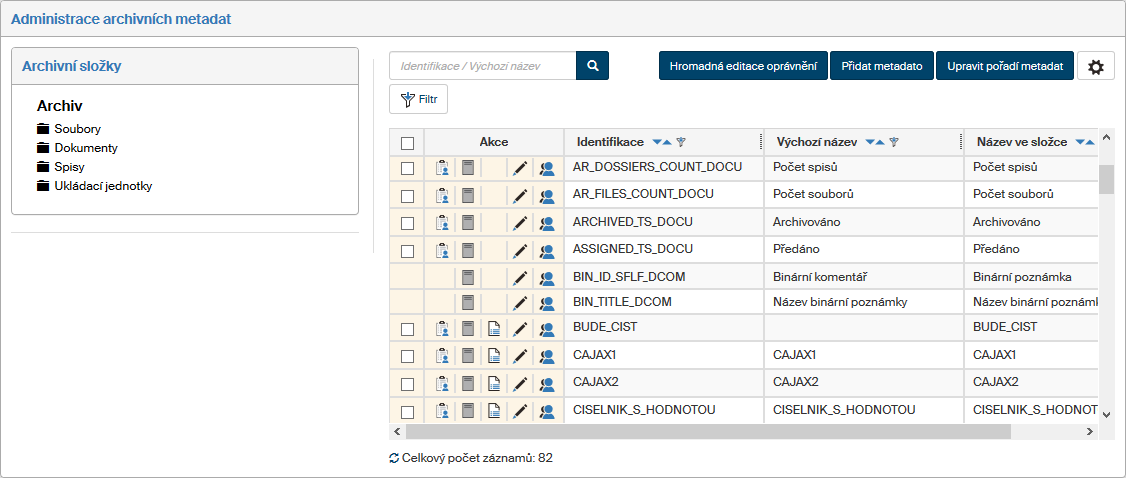This screenshot has height=478, width=1126.
Task: Open the settings gear menu
Action: click(x=1095, y=67)
